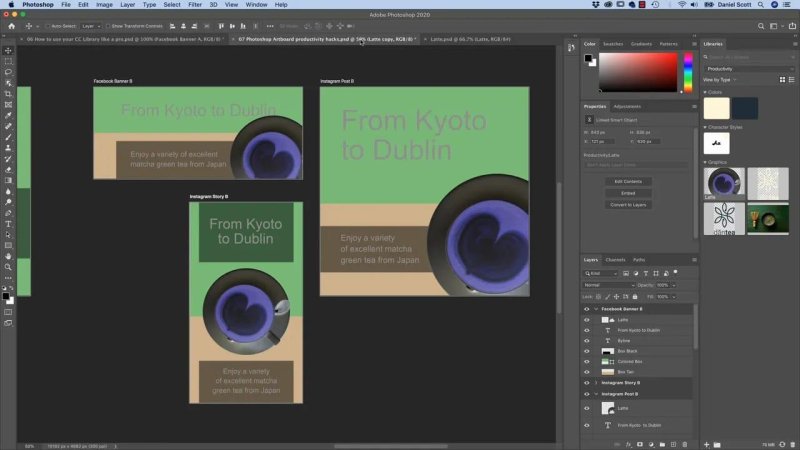Toggle the Auto-Select checkbox

[x=47, y=26]
